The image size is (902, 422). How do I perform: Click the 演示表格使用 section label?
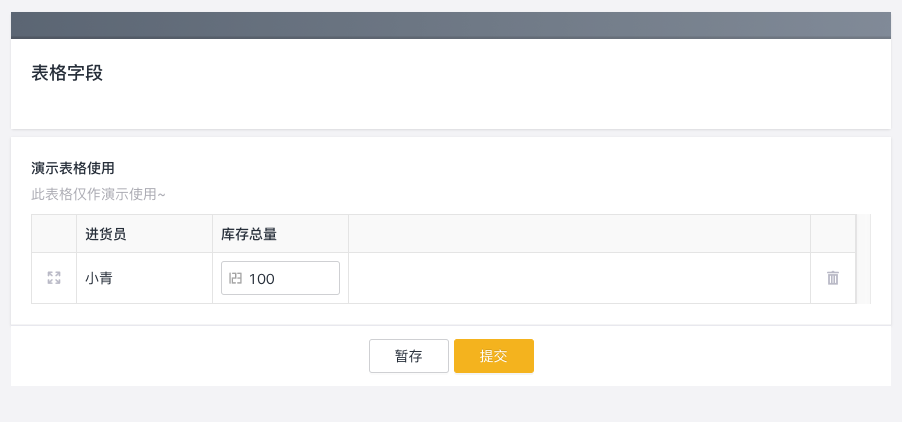coord(73,168)
